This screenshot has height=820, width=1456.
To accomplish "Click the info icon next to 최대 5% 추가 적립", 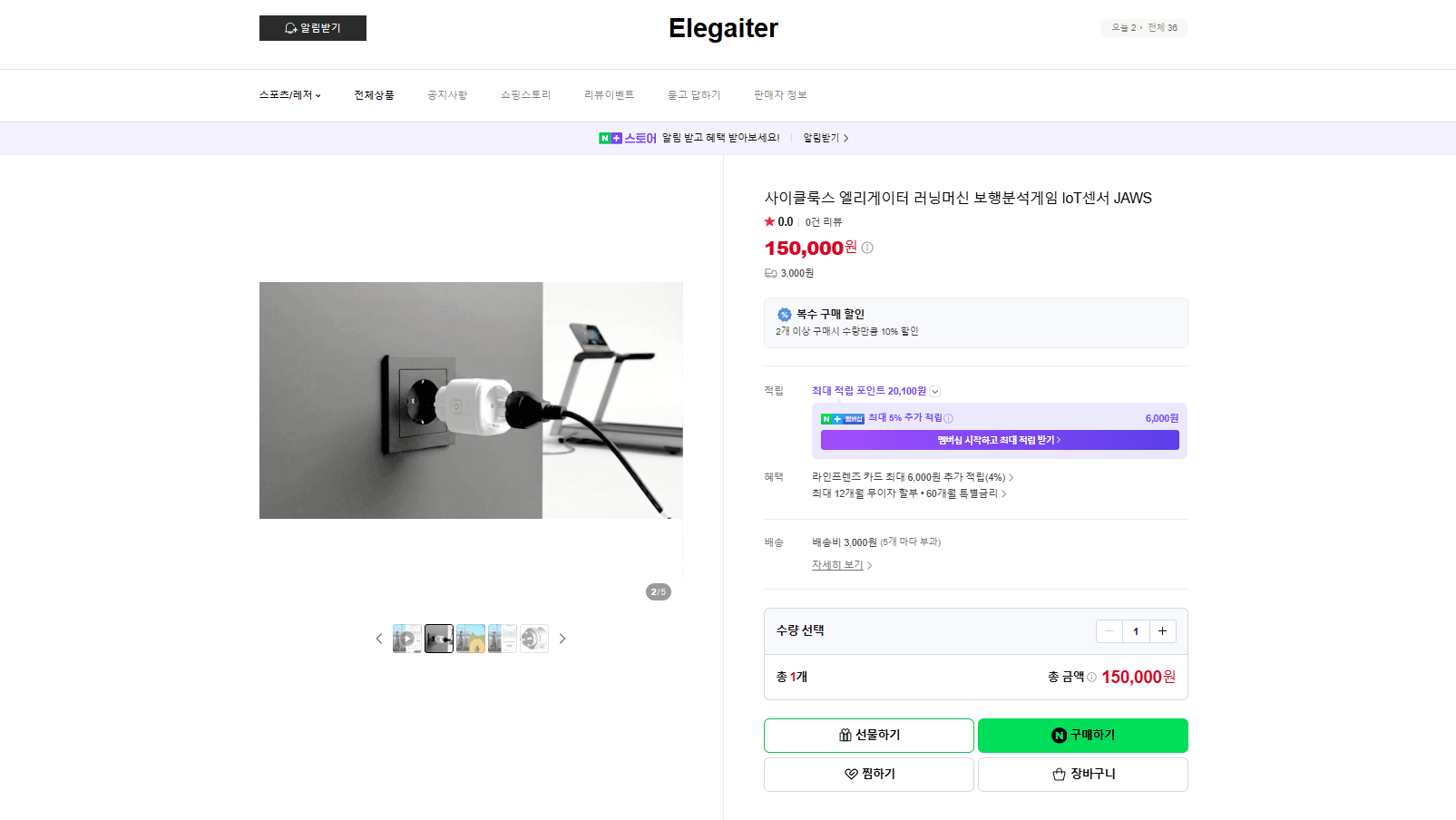I will [949, 418].
